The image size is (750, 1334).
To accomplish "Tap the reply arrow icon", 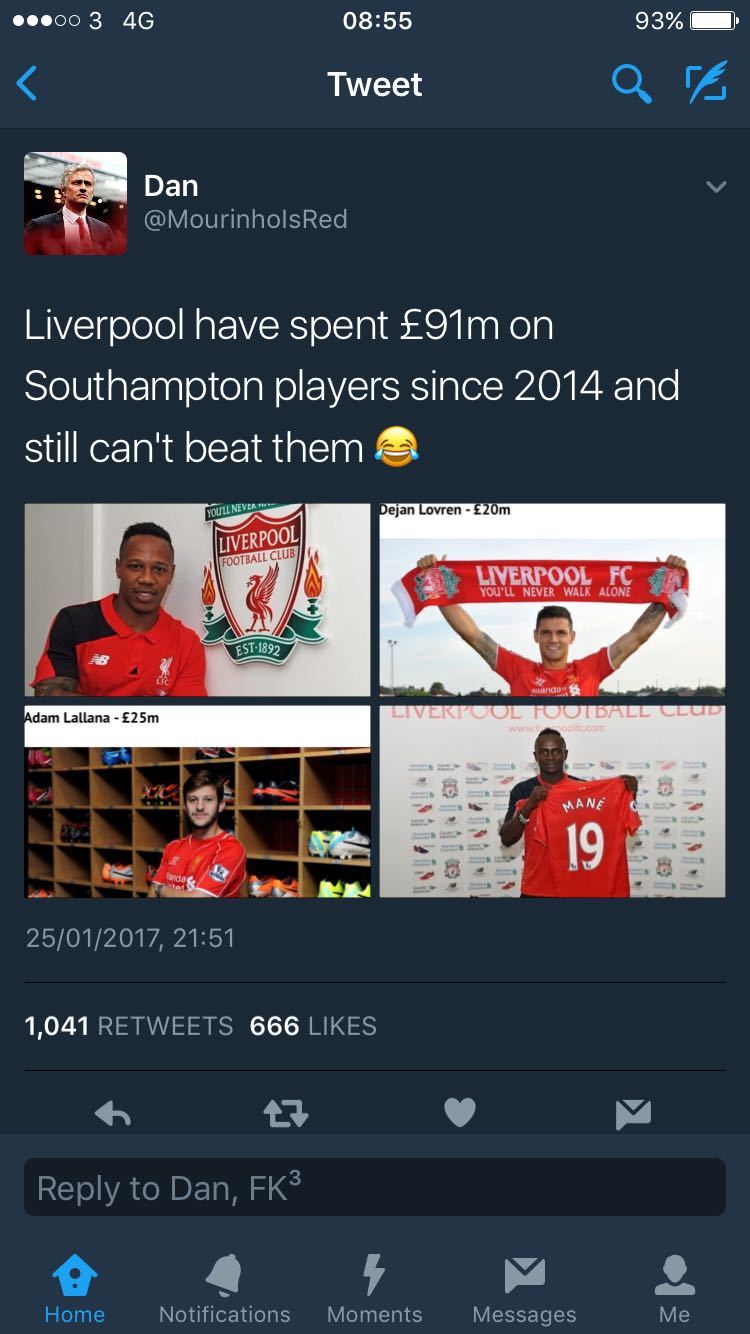I will click(112, 1113).
